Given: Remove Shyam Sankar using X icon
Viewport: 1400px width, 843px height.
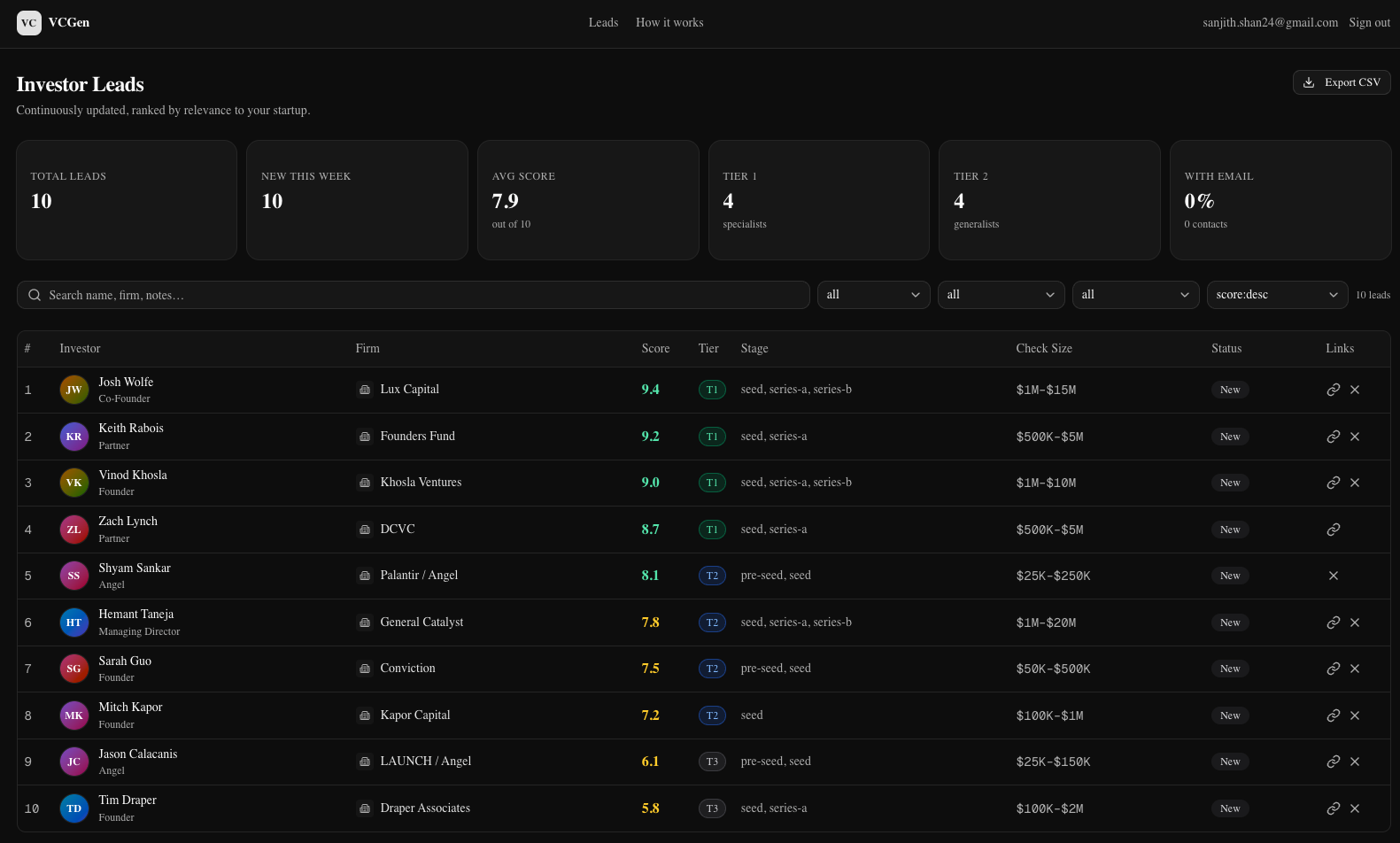Looking at the screenshot, I should click(1333, 576).
